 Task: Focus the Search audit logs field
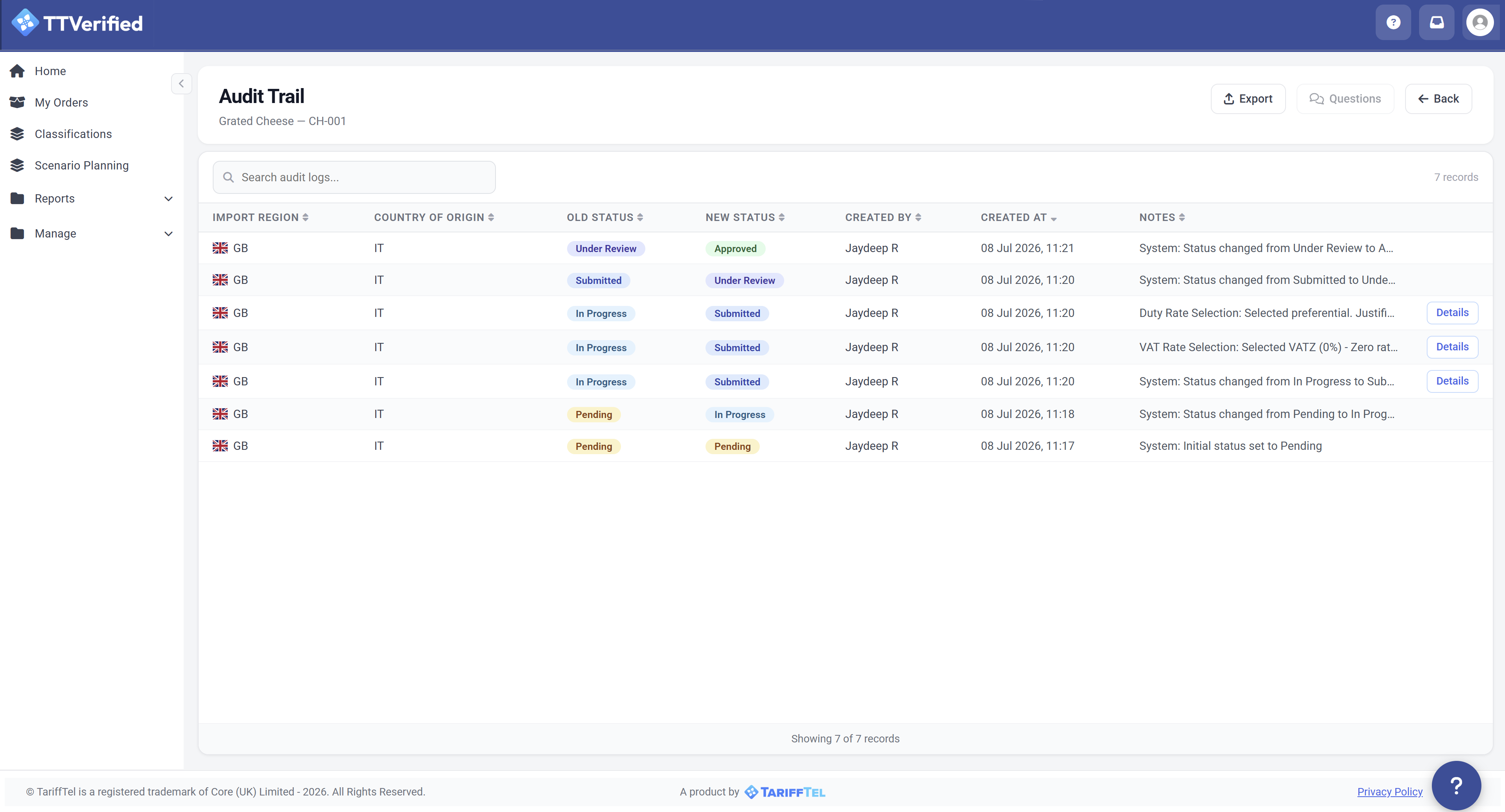click(x=354, y=177)
